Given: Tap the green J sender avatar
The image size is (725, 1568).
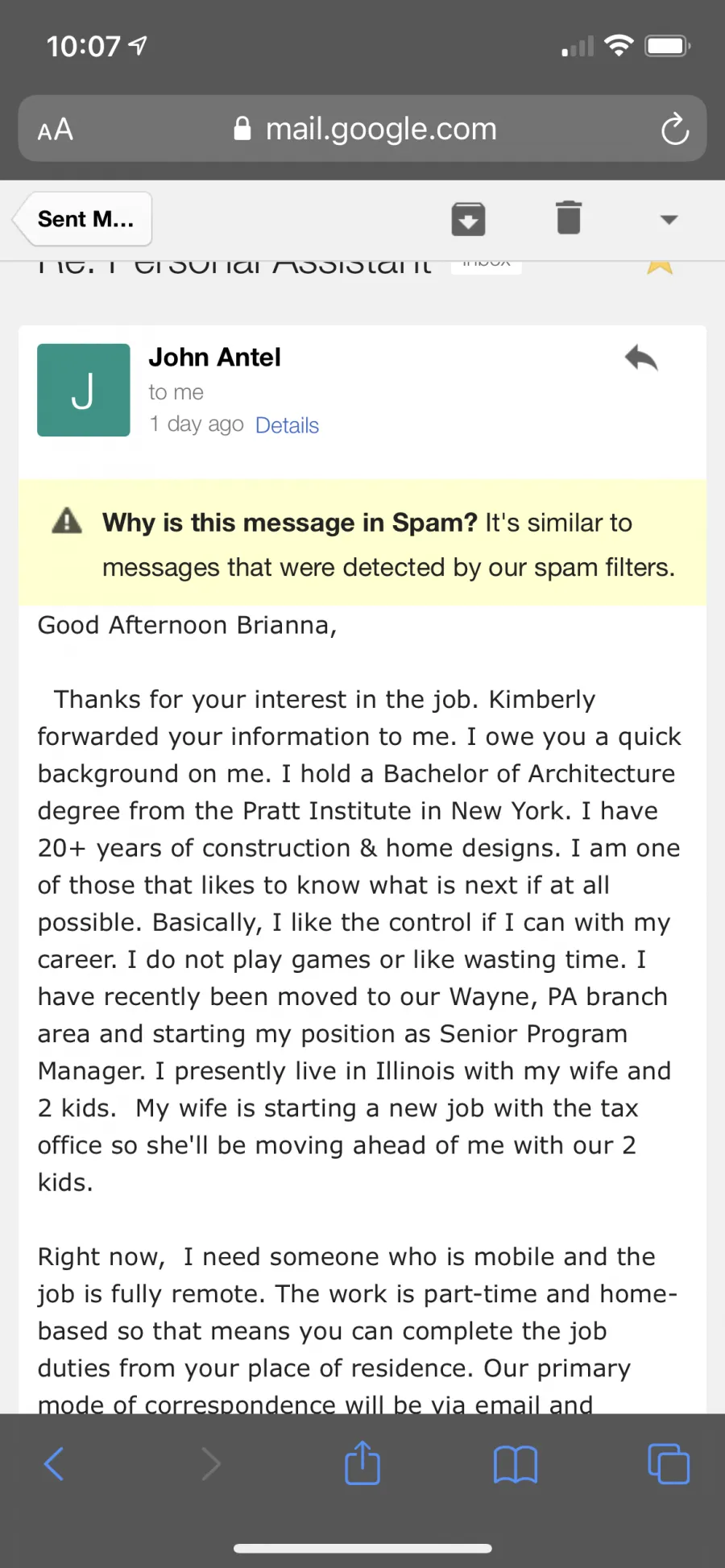Looking at the screenshot, I should pos(84,390).
